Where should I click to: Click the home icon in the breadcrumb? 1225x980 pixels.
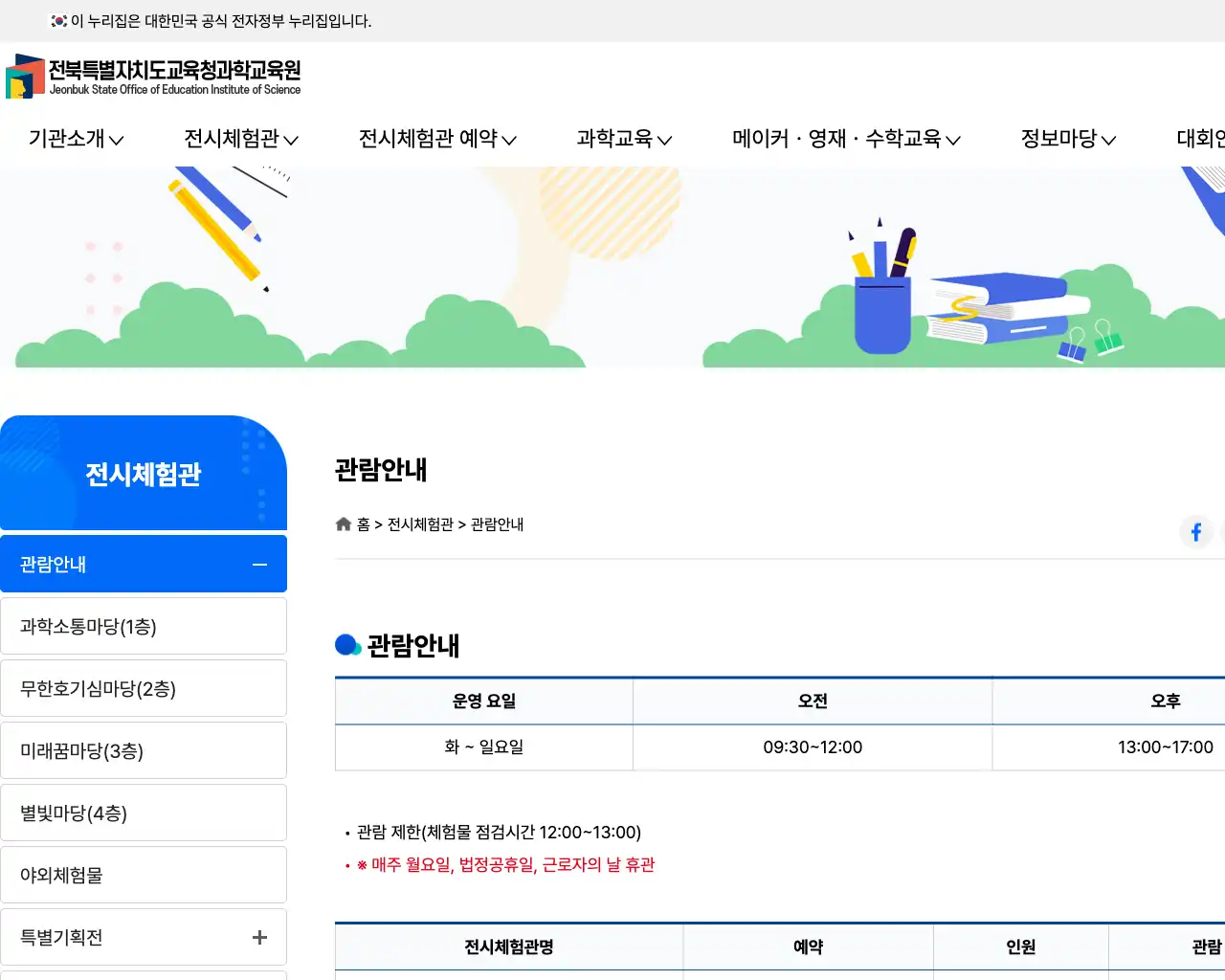pyautogui.click(x=343, y=523)
